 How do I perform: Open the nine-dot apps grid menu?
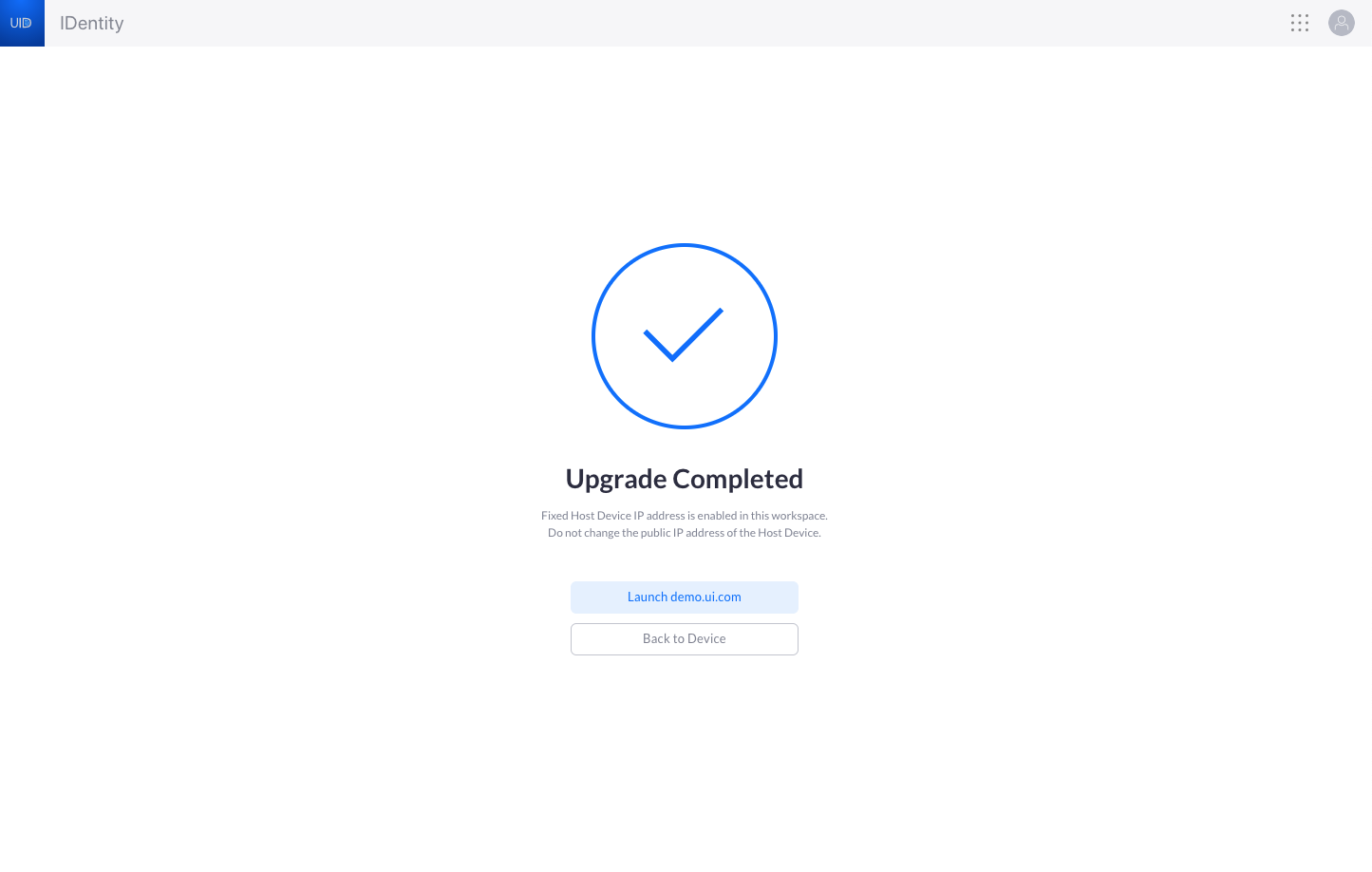point(1300,23)
